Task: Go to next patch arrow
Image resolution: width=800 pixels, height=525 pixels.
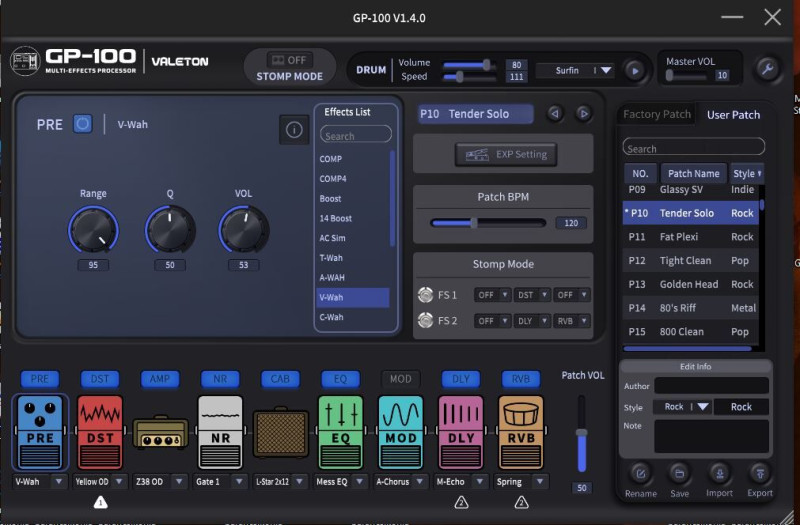Action: tap(583, 113)
